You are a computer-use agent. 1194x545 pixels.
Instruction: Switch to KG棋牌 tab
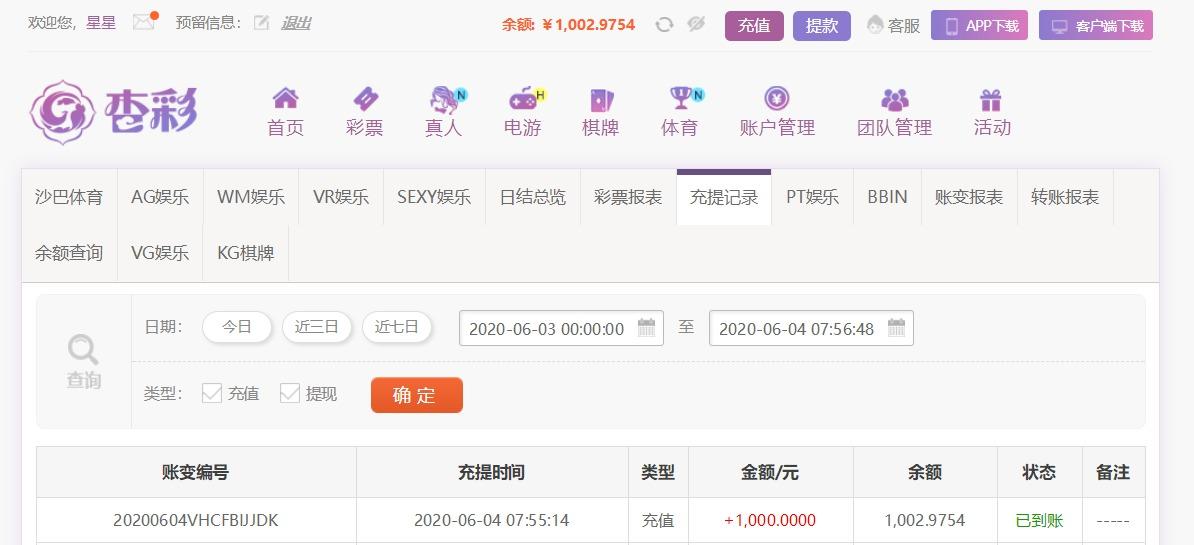tap(246, 253)
